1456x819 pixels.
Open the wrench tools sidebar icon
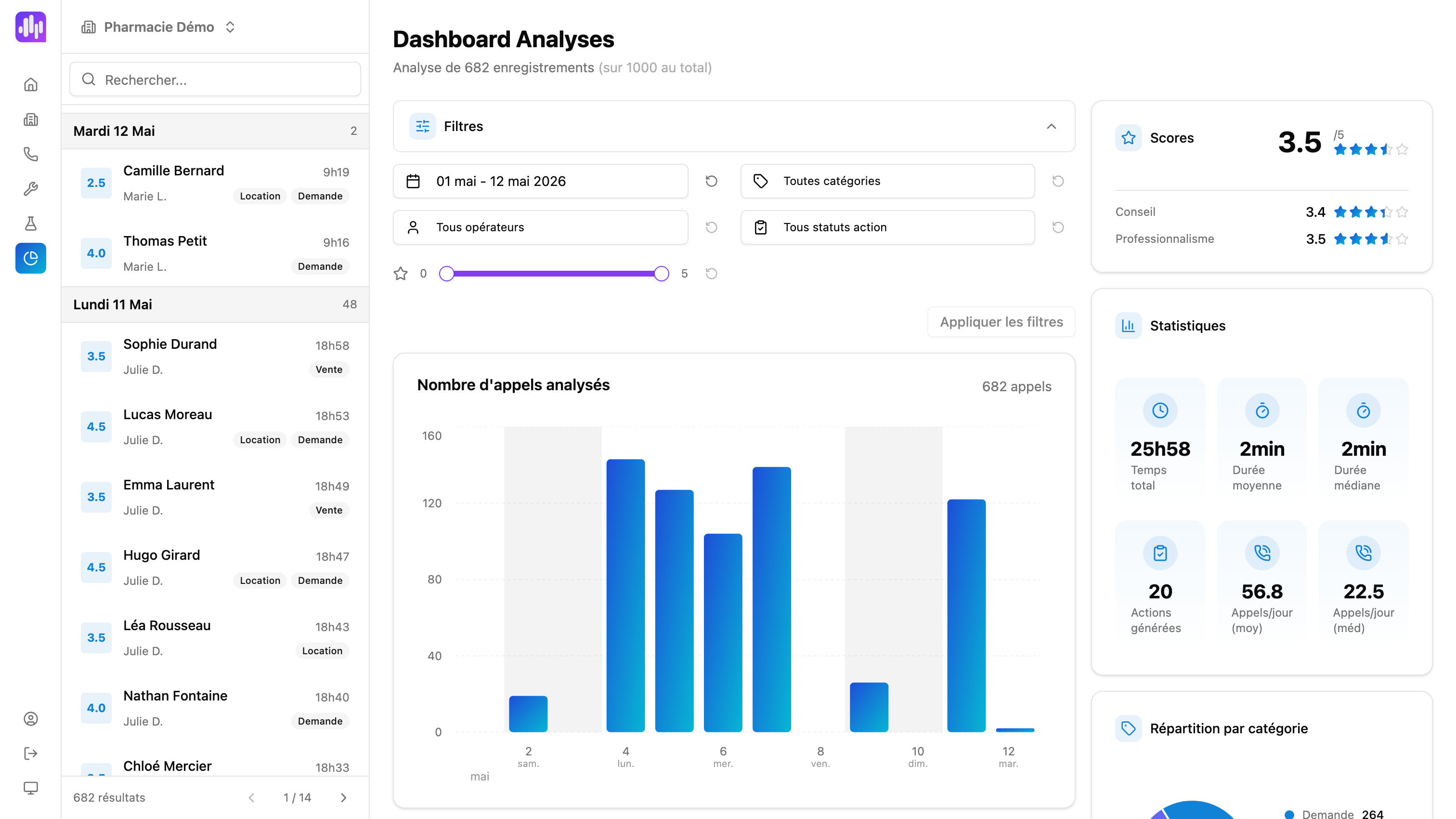(30, 189)
